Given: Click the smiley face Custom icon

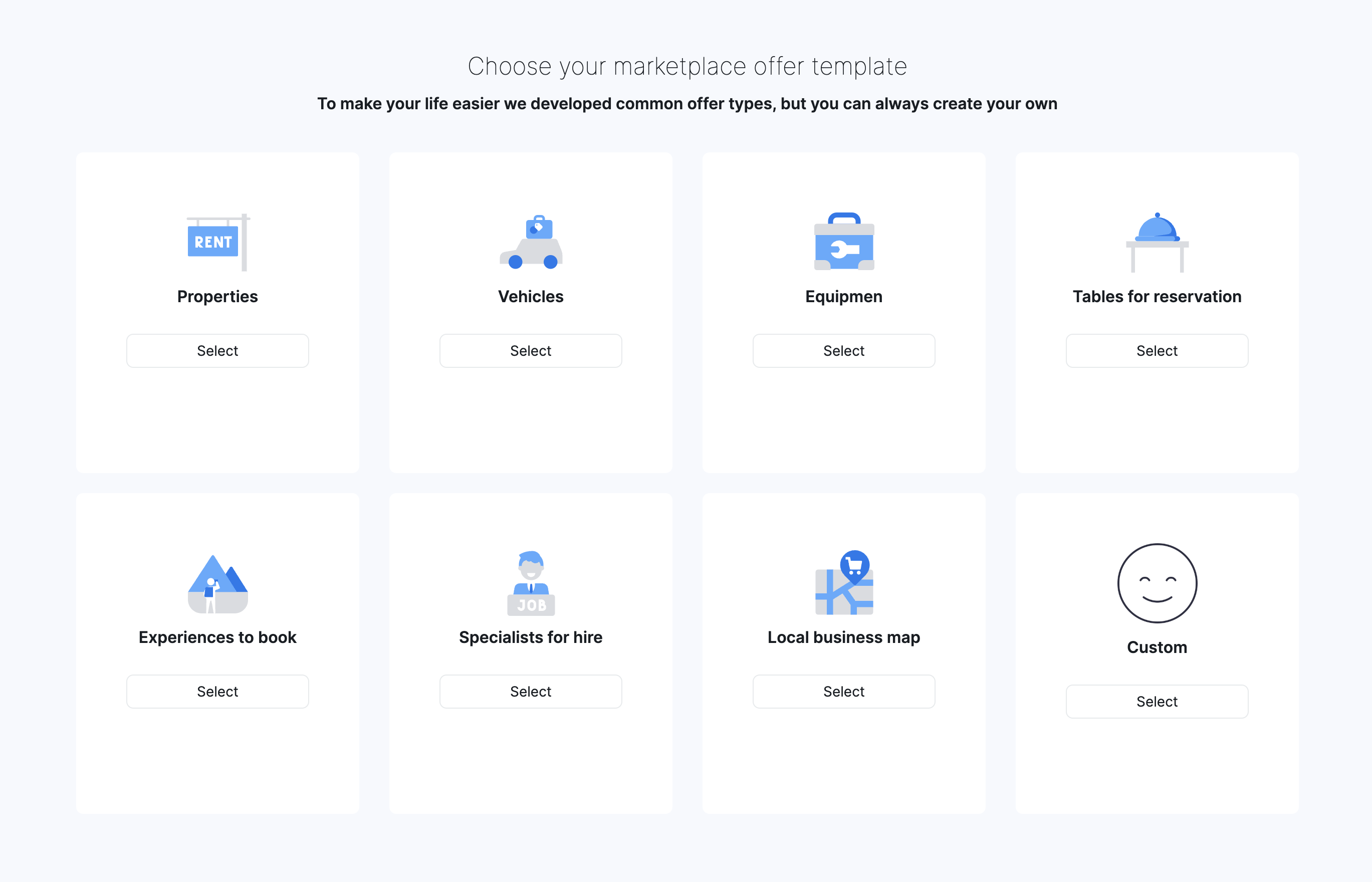Looking at the screenshot, I should click(1157, 583).
